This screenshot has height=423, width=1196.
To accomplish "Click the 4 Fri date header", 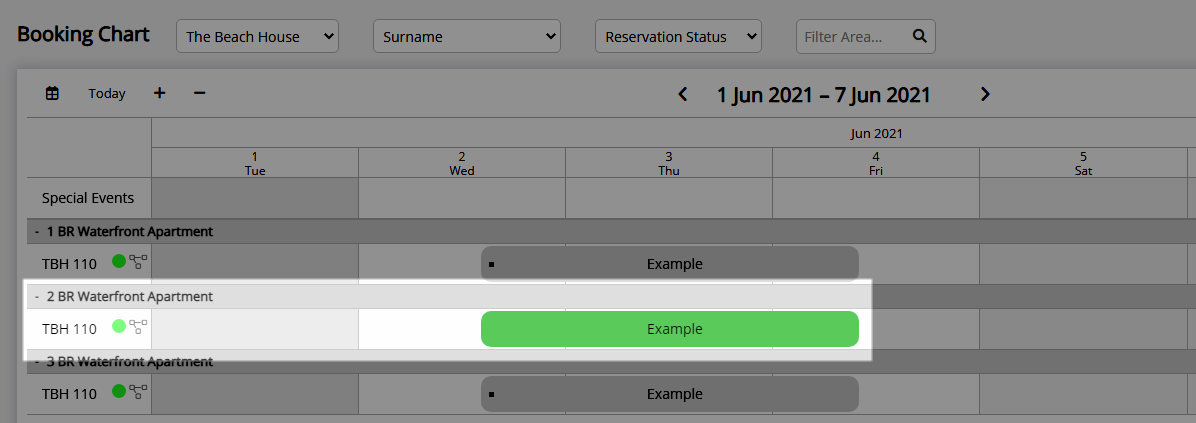I will 876,163.
